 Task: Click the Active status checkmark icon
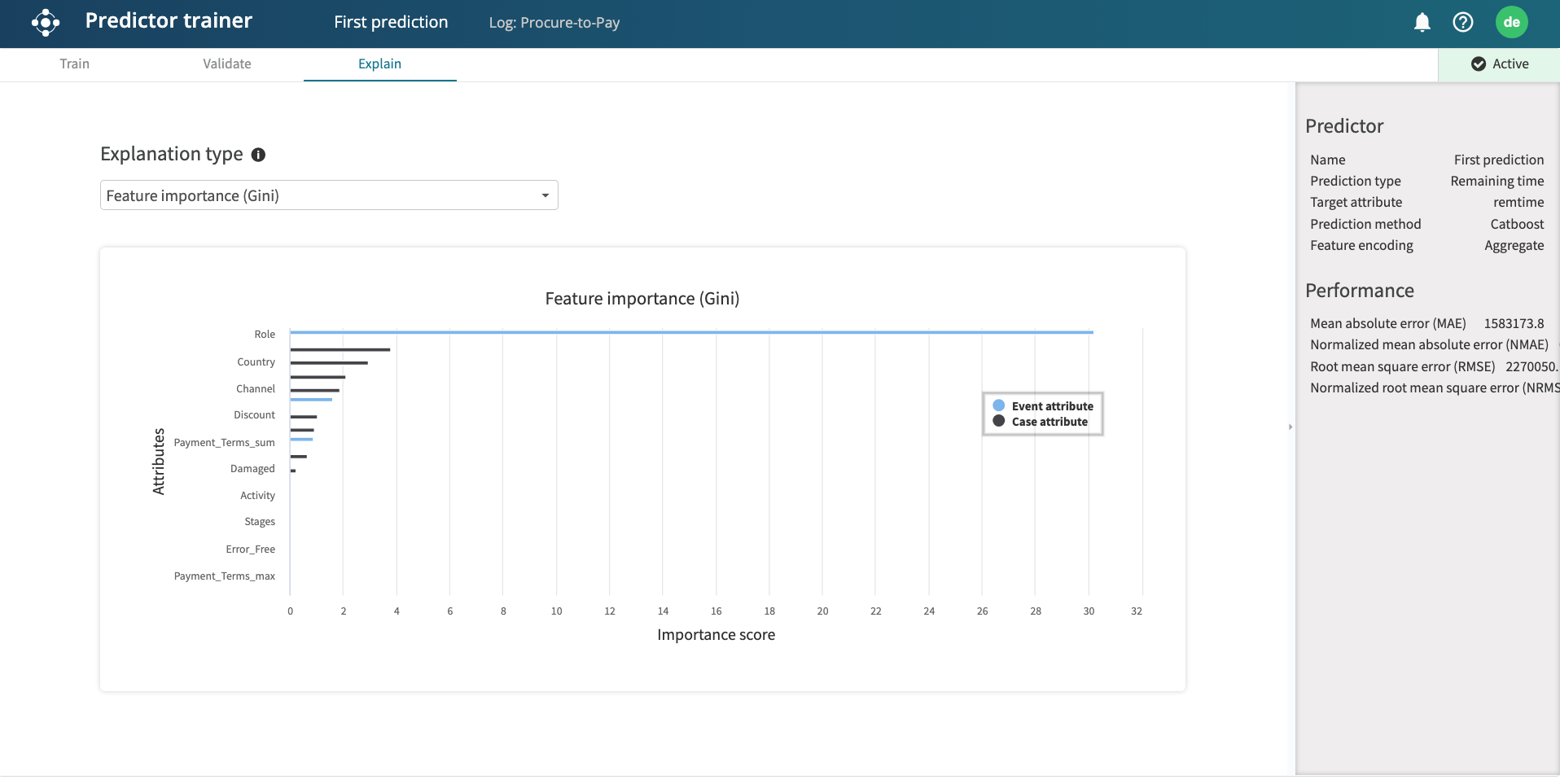[x=1478, y=64]
